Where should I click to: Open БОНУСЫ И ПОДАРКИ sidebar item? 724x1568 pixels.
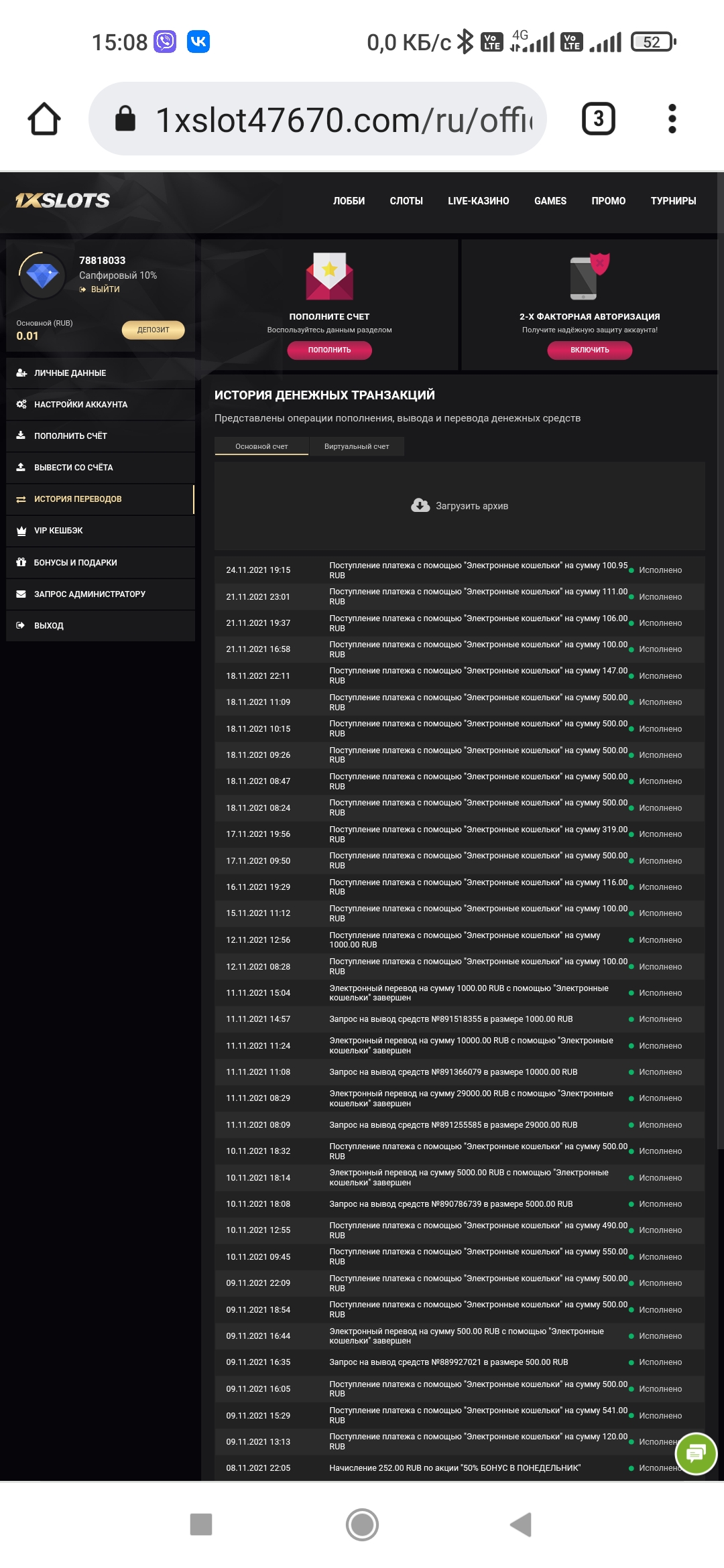point(101,563)
